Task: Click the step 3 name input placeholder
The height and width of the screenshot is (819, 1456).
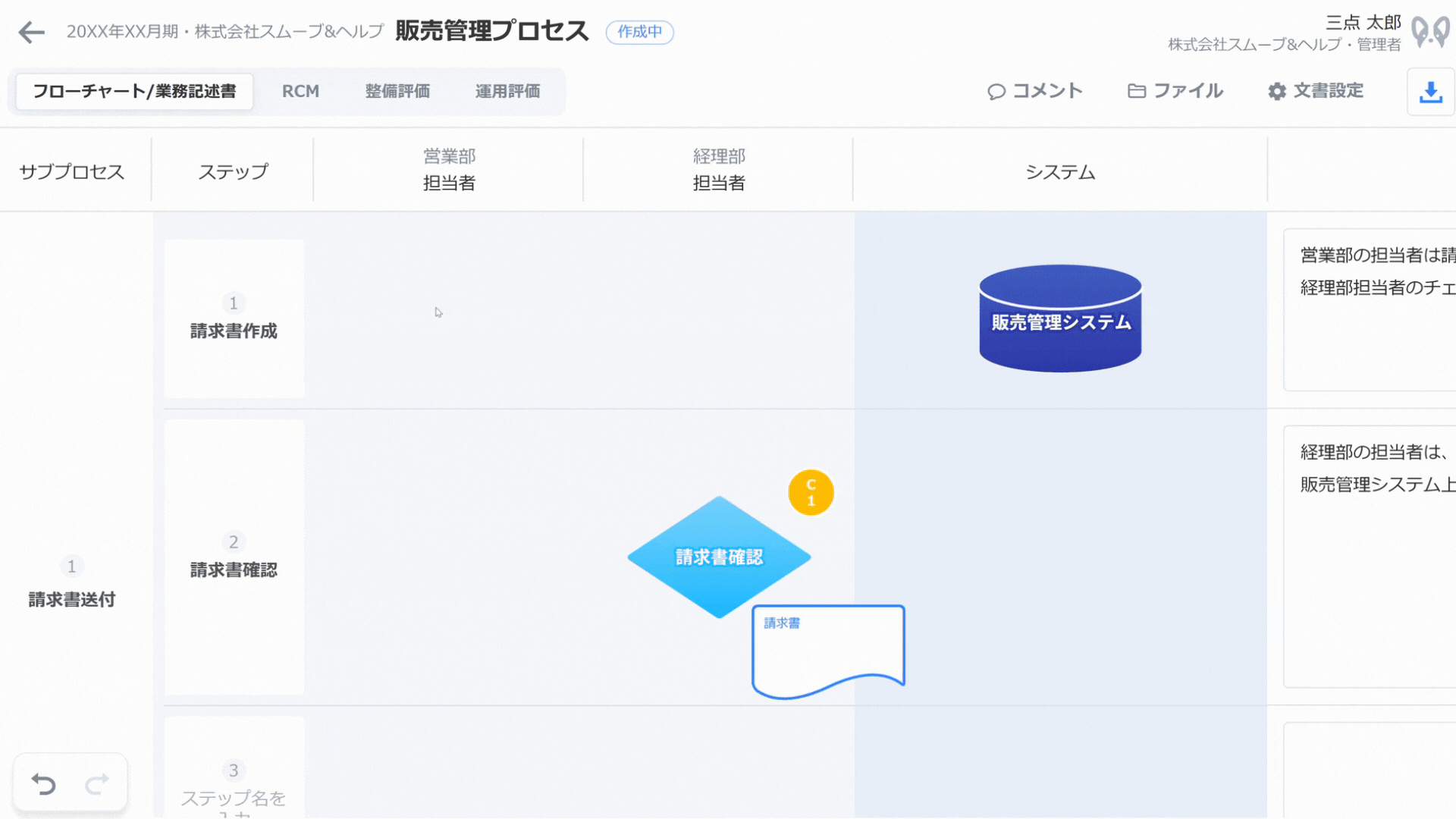Action: (x=234, y=802)
